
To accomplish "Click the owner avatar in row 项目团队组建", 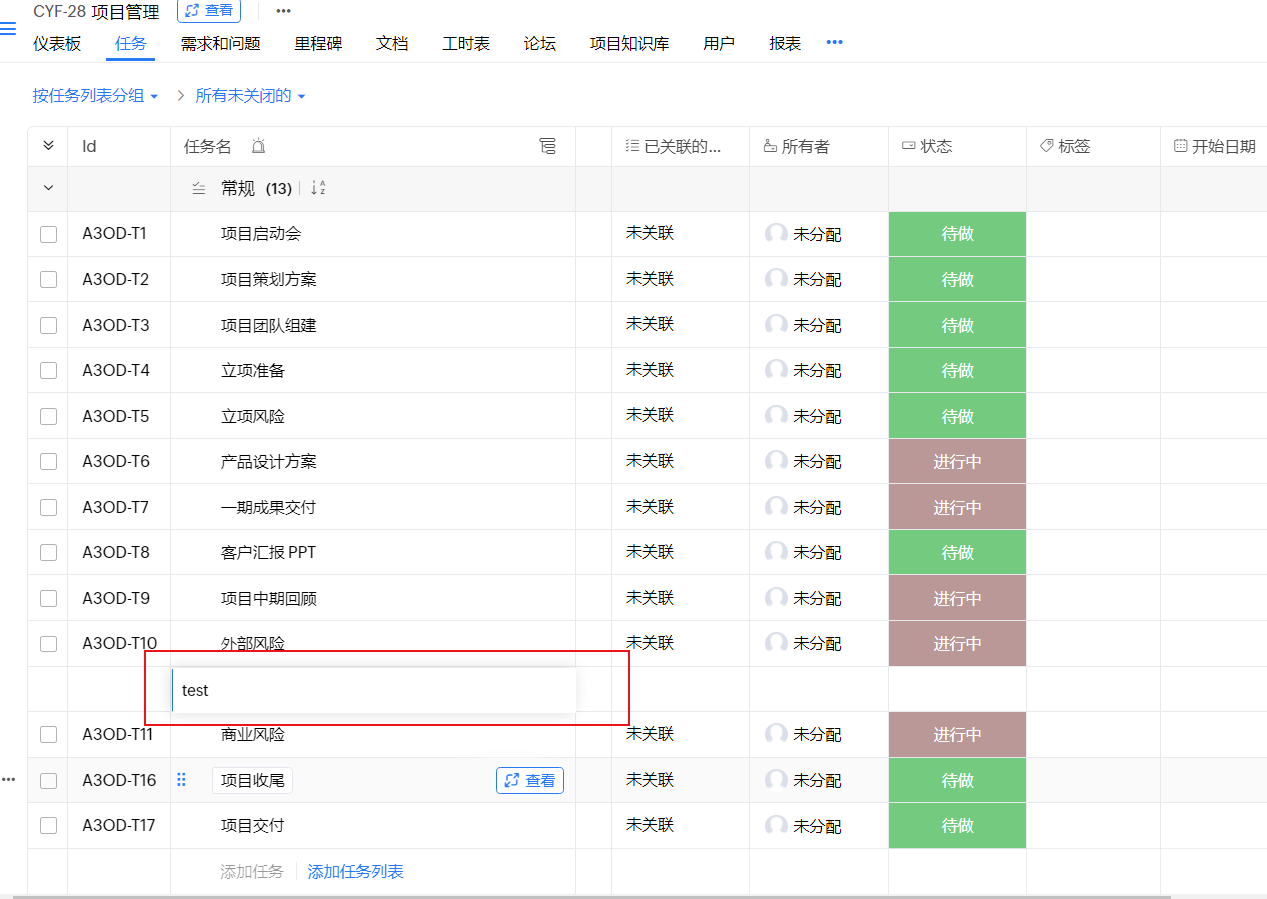I will (x=776, y=325).
